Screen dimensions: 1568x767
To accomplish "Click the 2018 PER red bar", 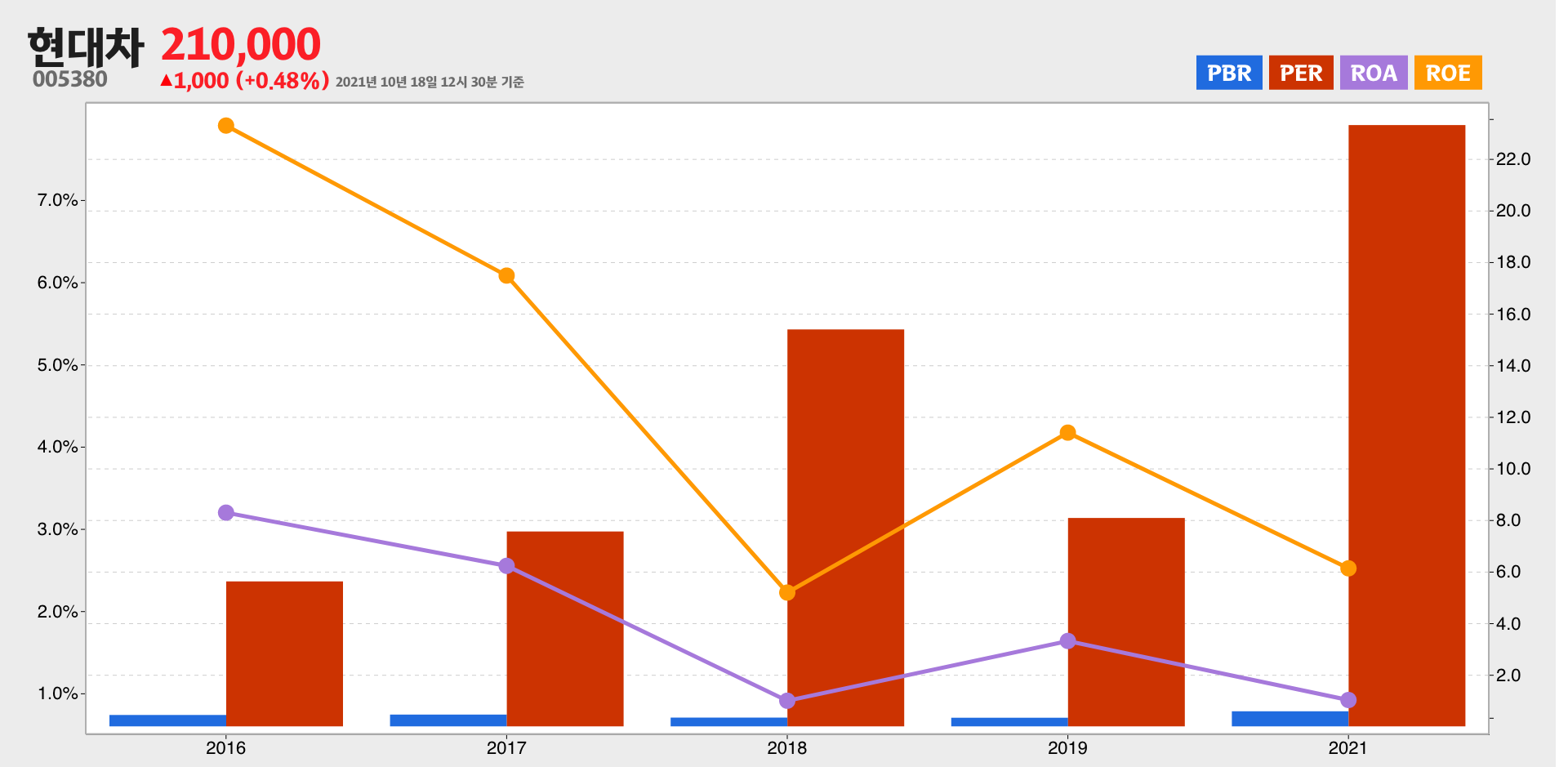I will click(x=845, y=528).
